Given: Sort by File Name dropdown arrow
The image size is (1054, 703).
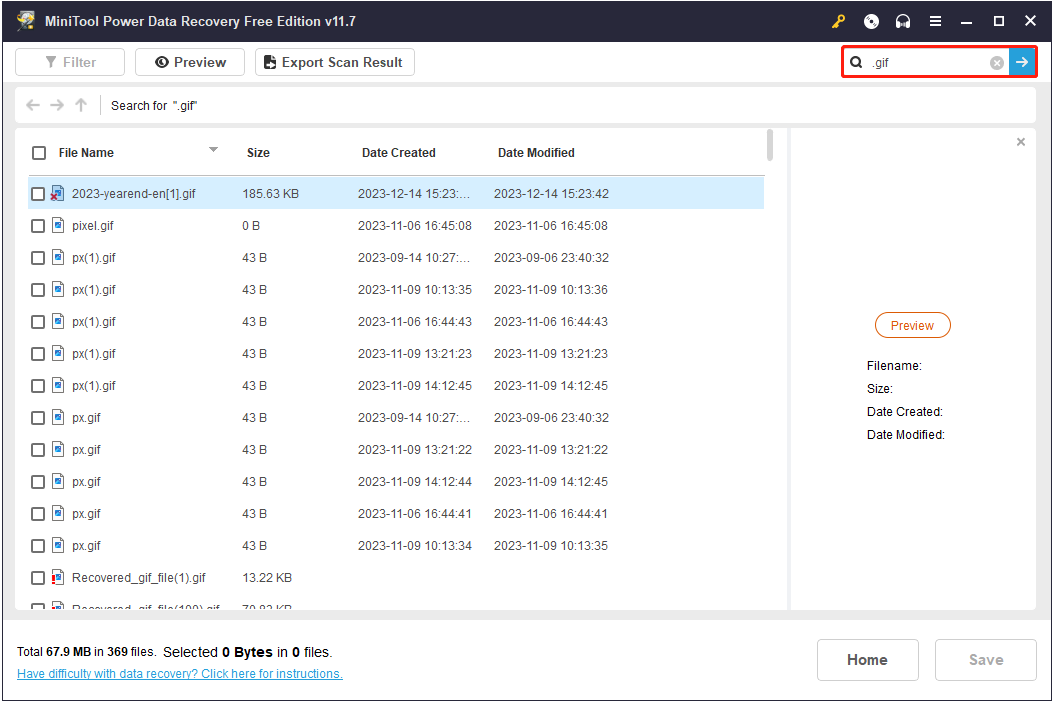Looking at the screenshot, I should point(213,150).
